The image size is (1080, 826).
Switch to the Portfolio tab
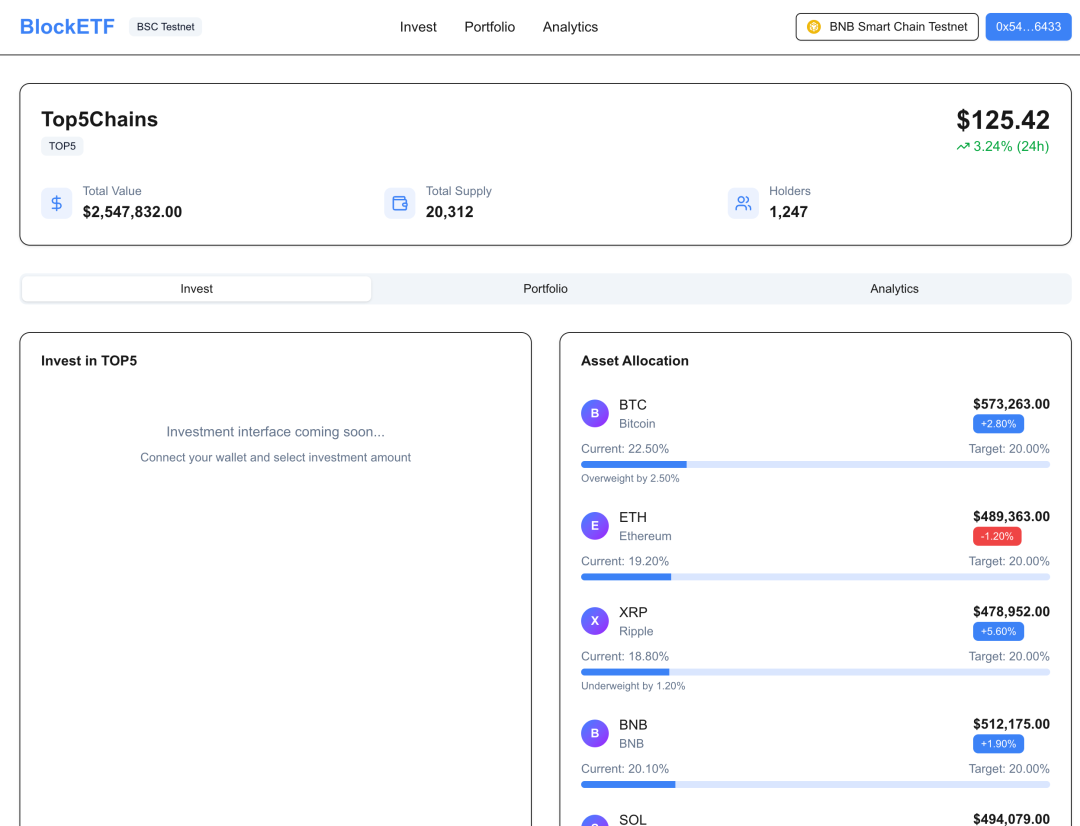pyautogui.click(x=545, y=289)
